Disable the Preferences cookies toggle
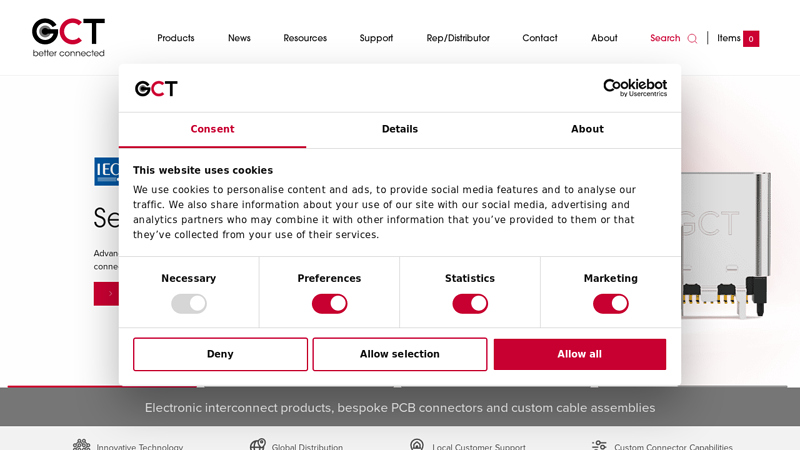Image resolution: width=800 pixels, height=450 pixels. pos(329,304)
